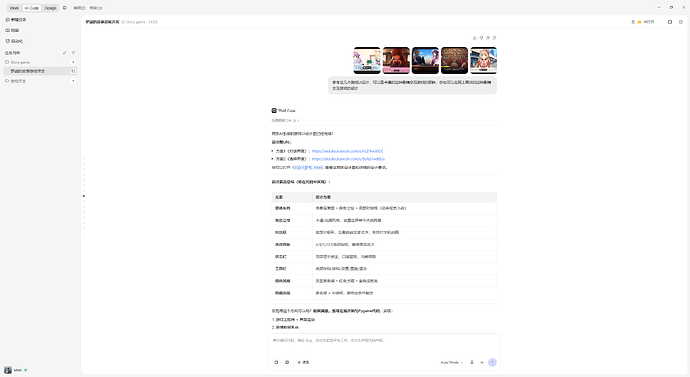Click the second round icon below input box
Screen dimensions: 690x377
click(287, 362)
